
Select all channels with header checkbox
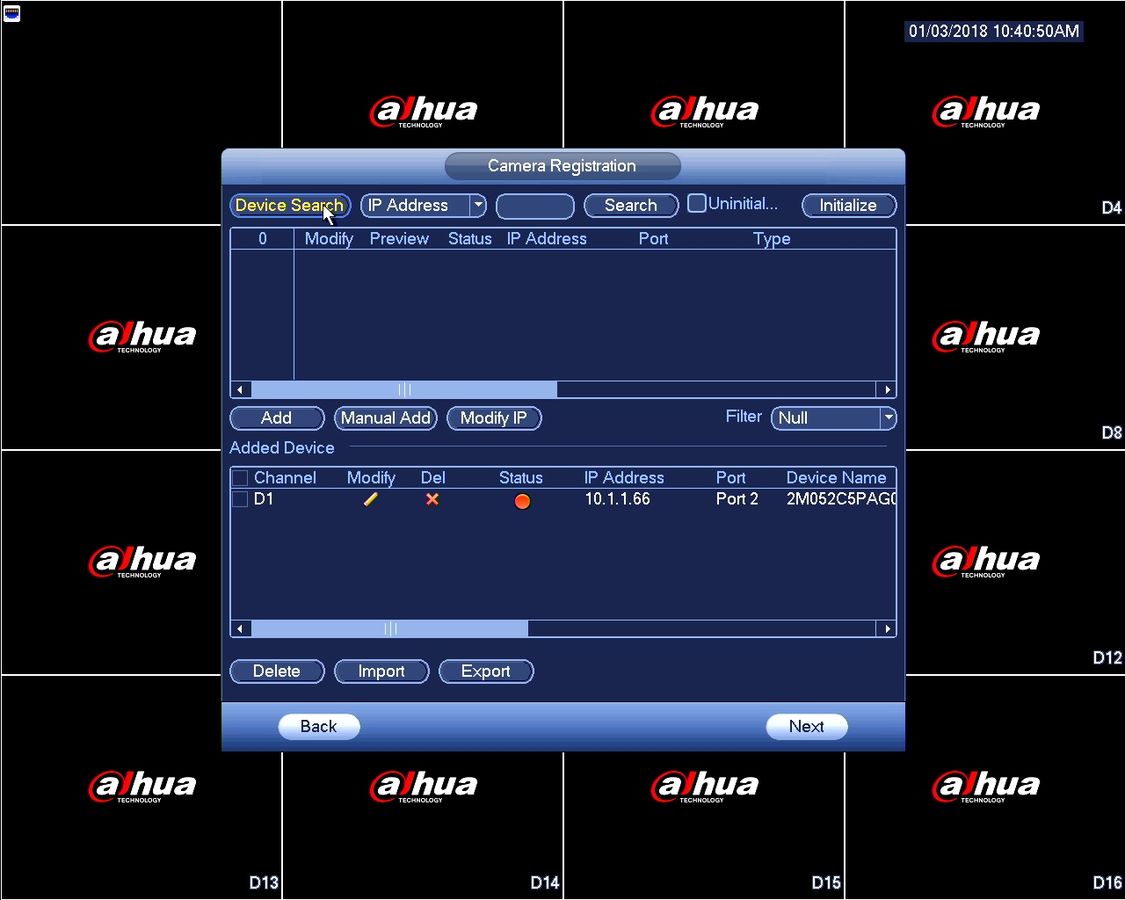(x=240, y=478)
